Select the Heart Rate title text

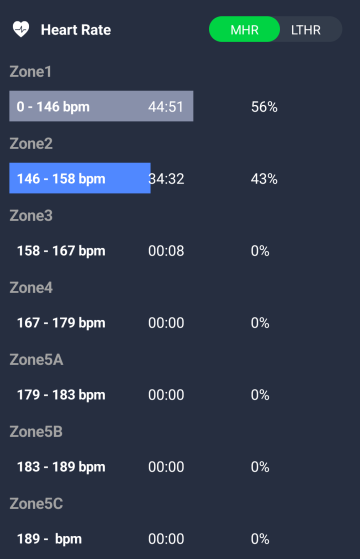(76, 30)
